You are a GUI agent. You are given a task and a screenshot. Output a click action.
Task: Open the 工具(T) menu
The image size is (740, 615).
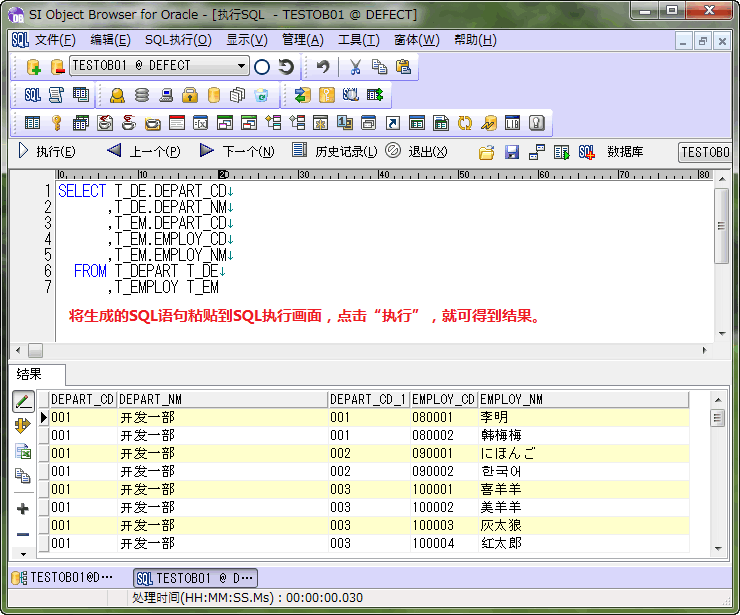coord(358,40)
